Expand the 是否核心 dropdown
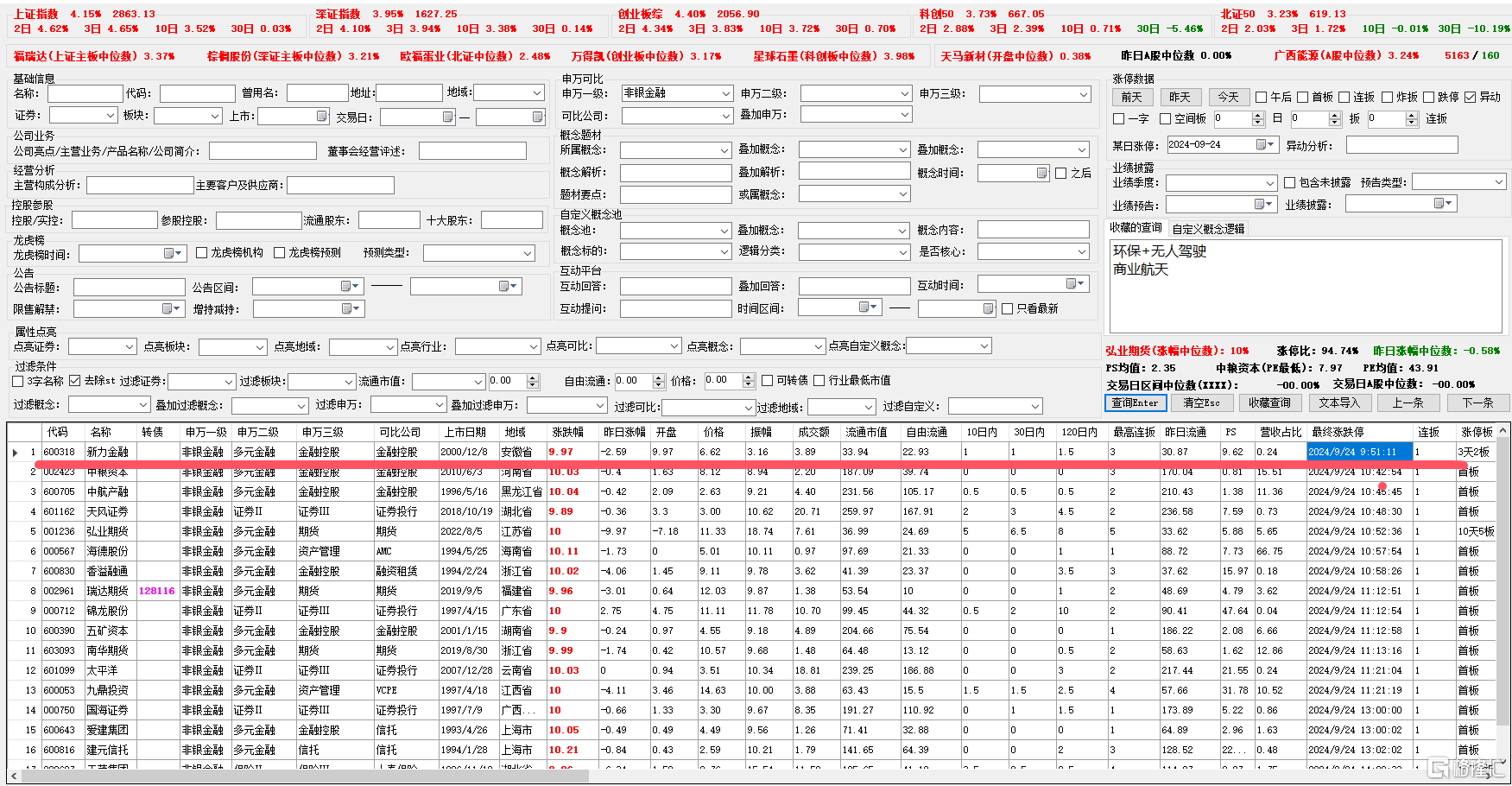The image size is (1512, 786). pos(1082,251)
